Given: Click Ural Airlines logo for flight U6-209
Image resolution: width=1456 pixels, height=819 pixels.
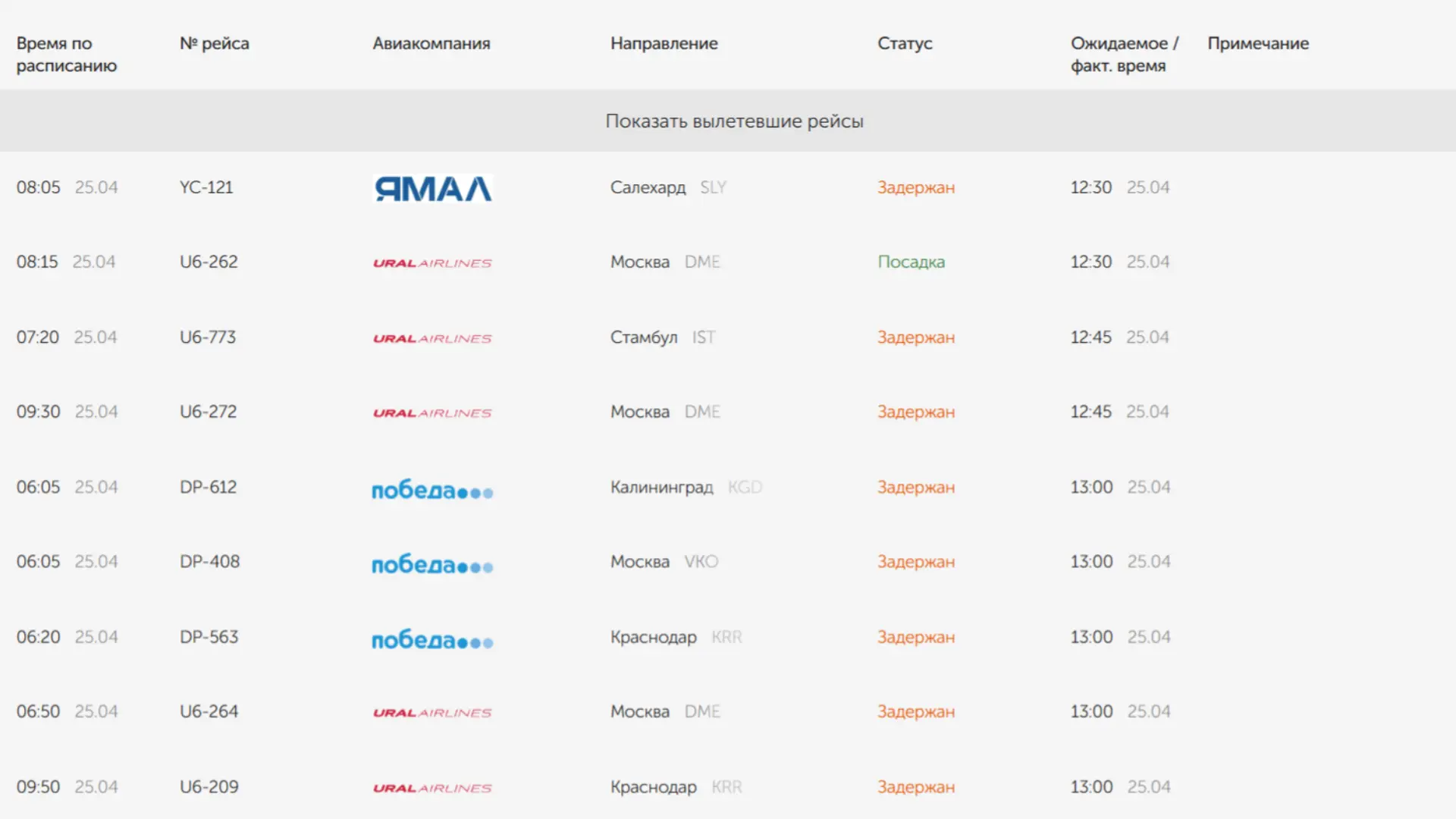Looking at the screenshot, I should 432,788.
